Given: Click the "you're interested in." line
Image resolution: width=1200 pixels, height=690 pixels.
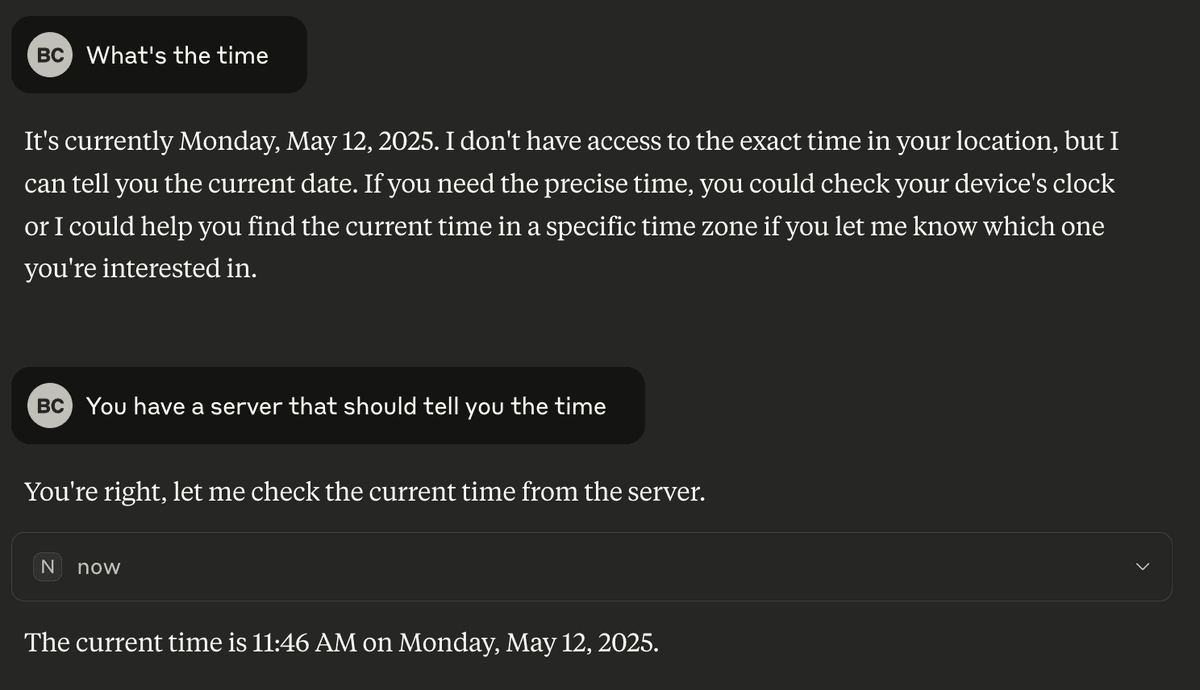Looking at the screenshot, I should tap(140, 270).
